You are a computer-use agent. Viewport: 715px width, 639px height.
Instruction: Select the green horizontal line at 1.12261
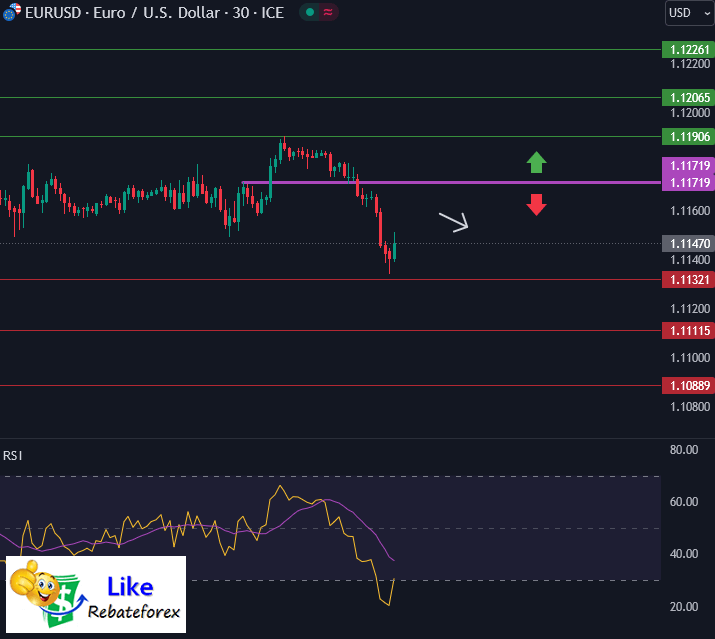331,49
